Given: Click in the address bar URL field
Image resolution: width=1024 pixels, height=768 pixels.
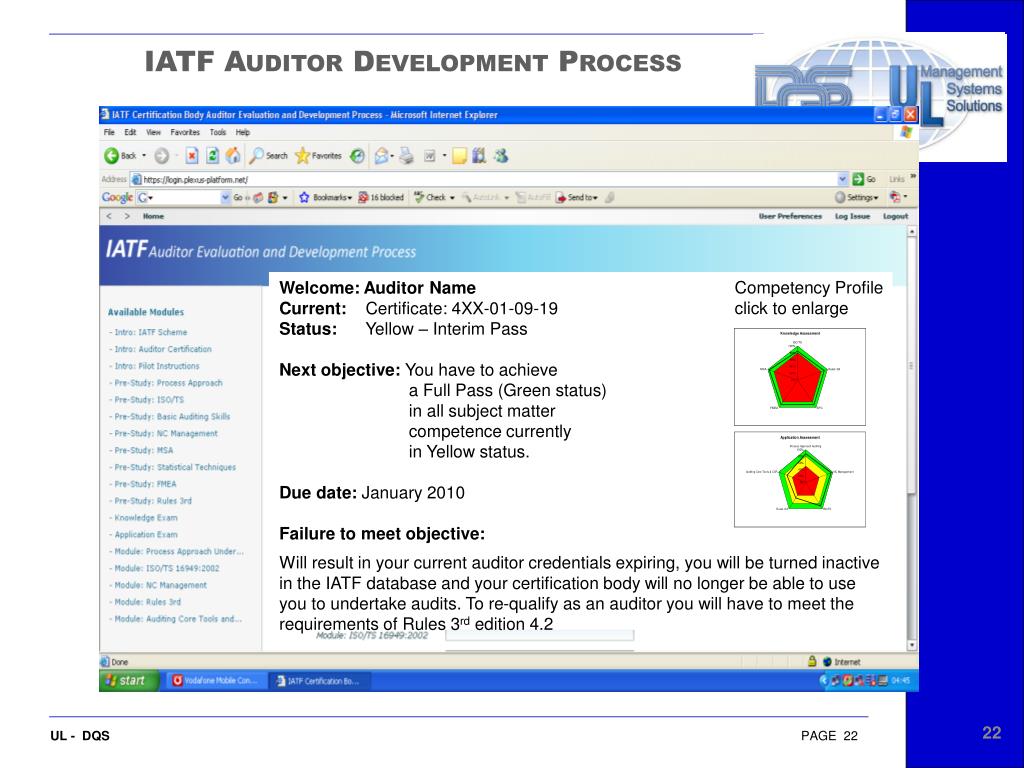Looking at the screenshot, I should click(x=483, y=179).
